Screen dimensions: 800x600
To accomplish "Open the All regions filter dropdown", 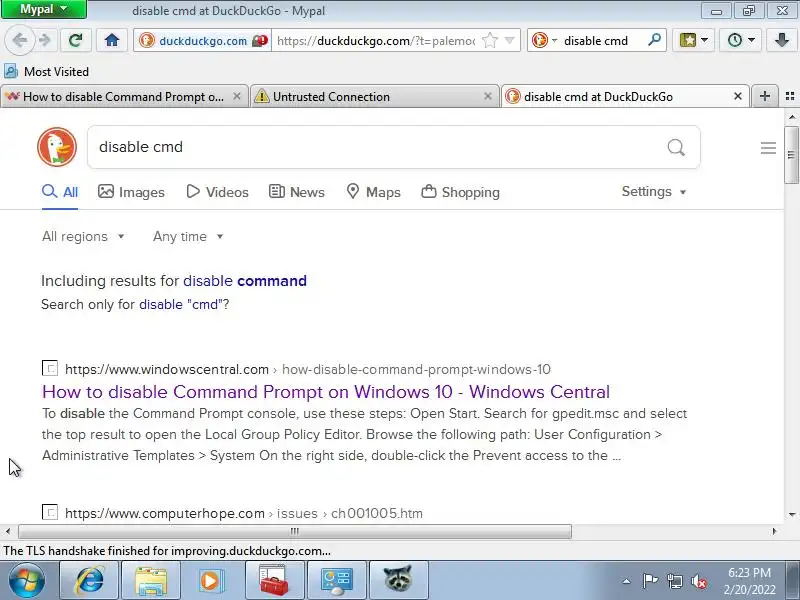I will coord(83,237).
